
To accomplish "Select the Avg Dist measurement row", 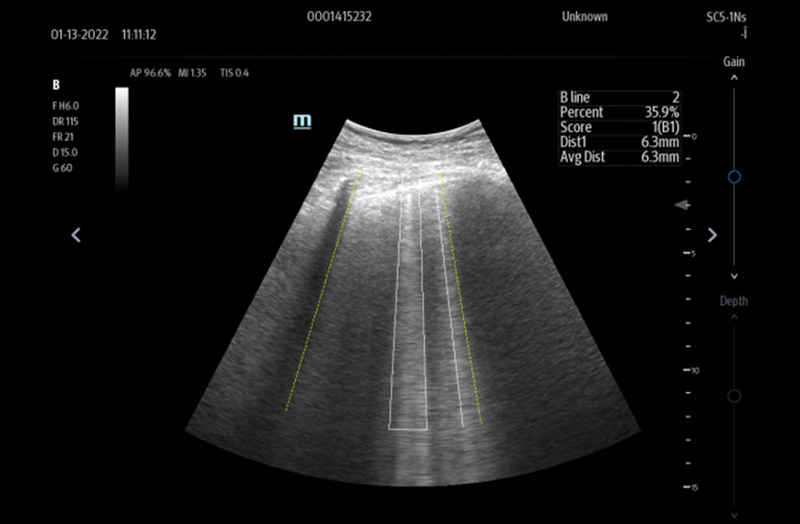I will [619, 157].
